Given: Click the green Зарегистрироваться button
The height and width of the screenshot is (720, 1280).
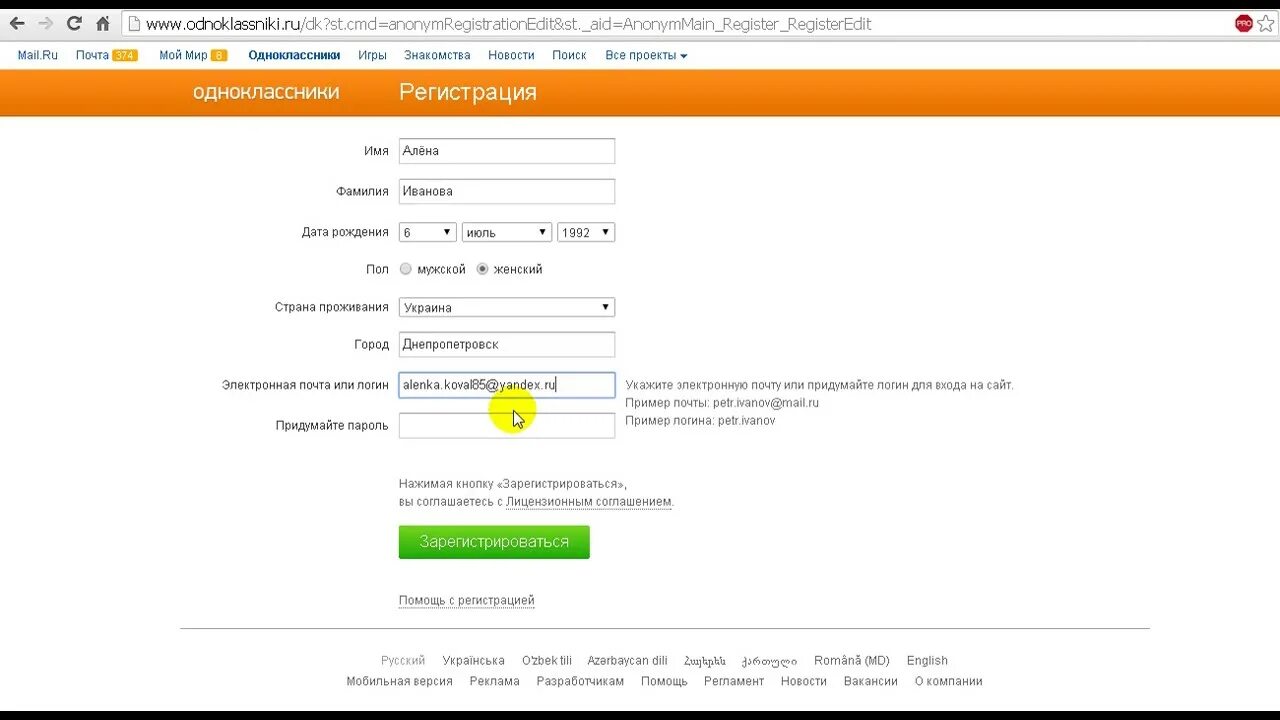Looking at the screenshot, I should [494, 542].
